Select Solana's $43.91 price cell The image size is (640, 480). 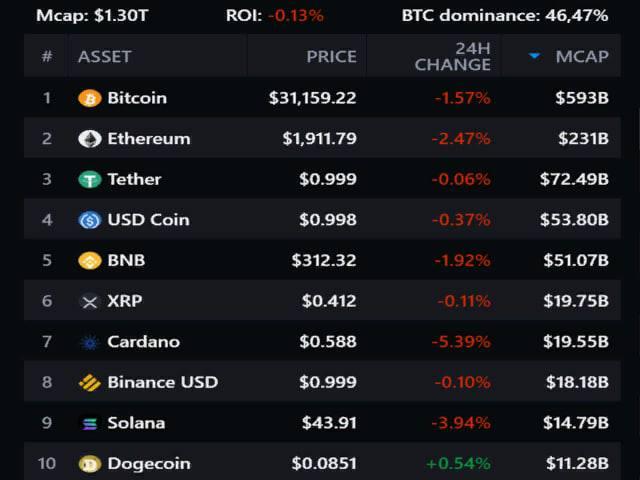click(329, 423)
